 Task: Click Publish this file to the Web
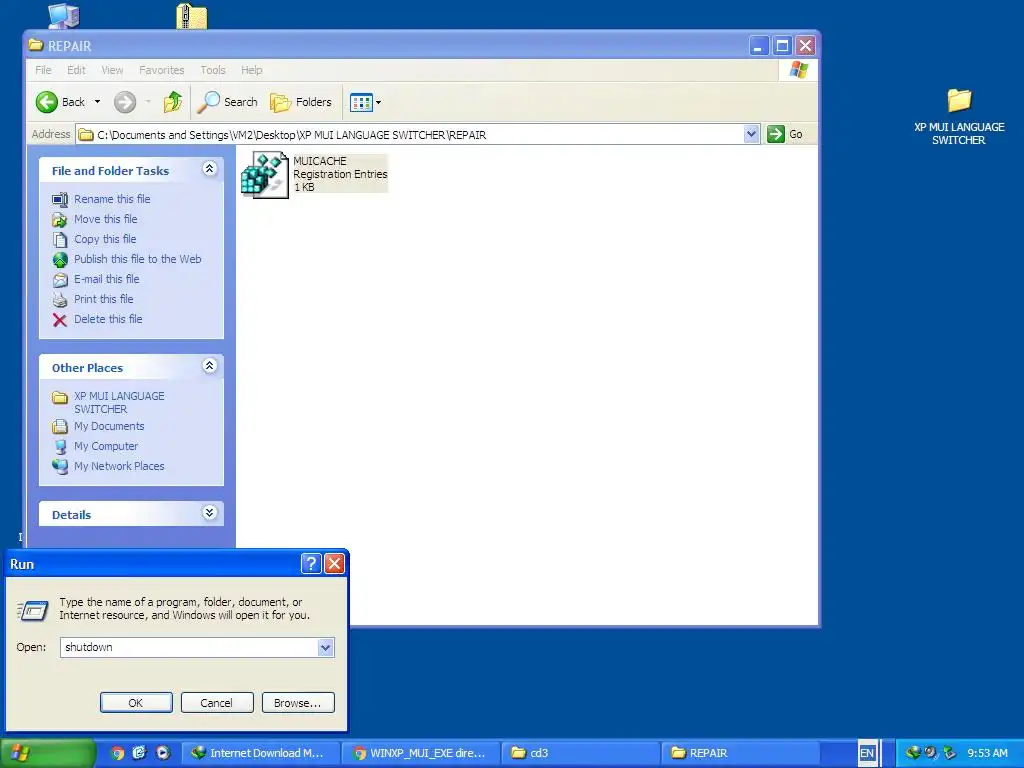point(137,259)
